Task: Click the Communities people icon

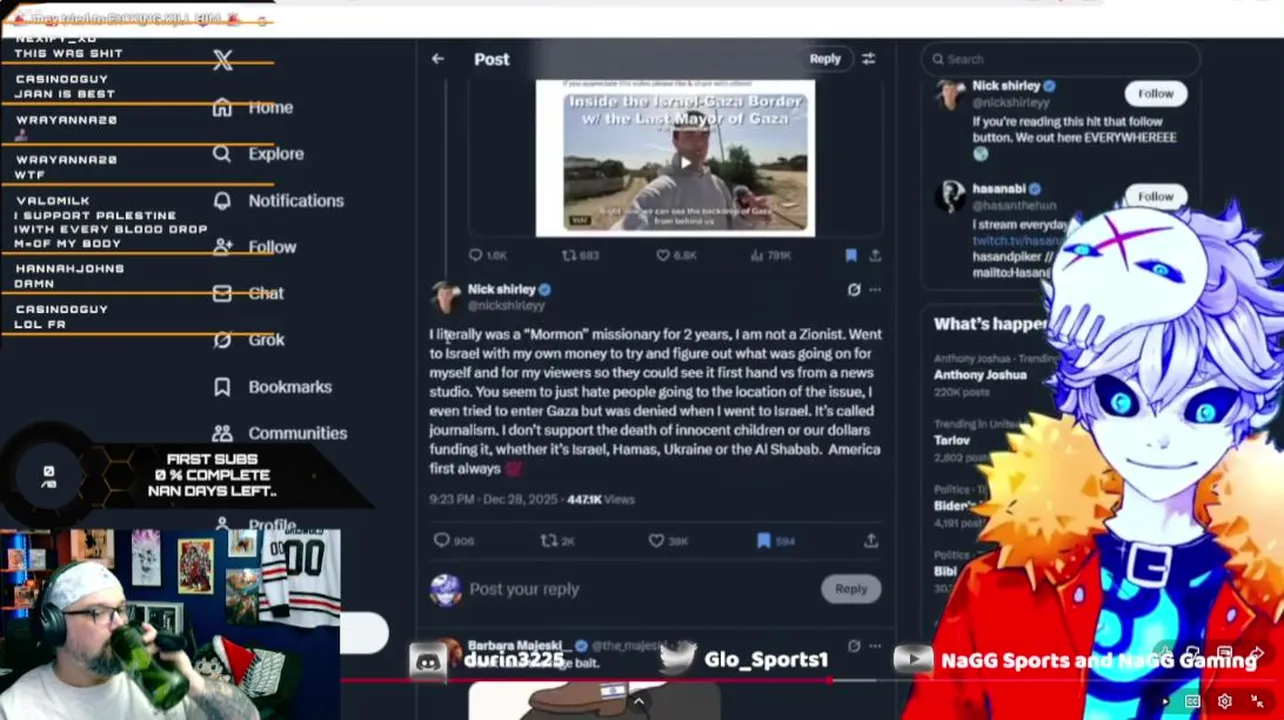Action: pos(222,433)
